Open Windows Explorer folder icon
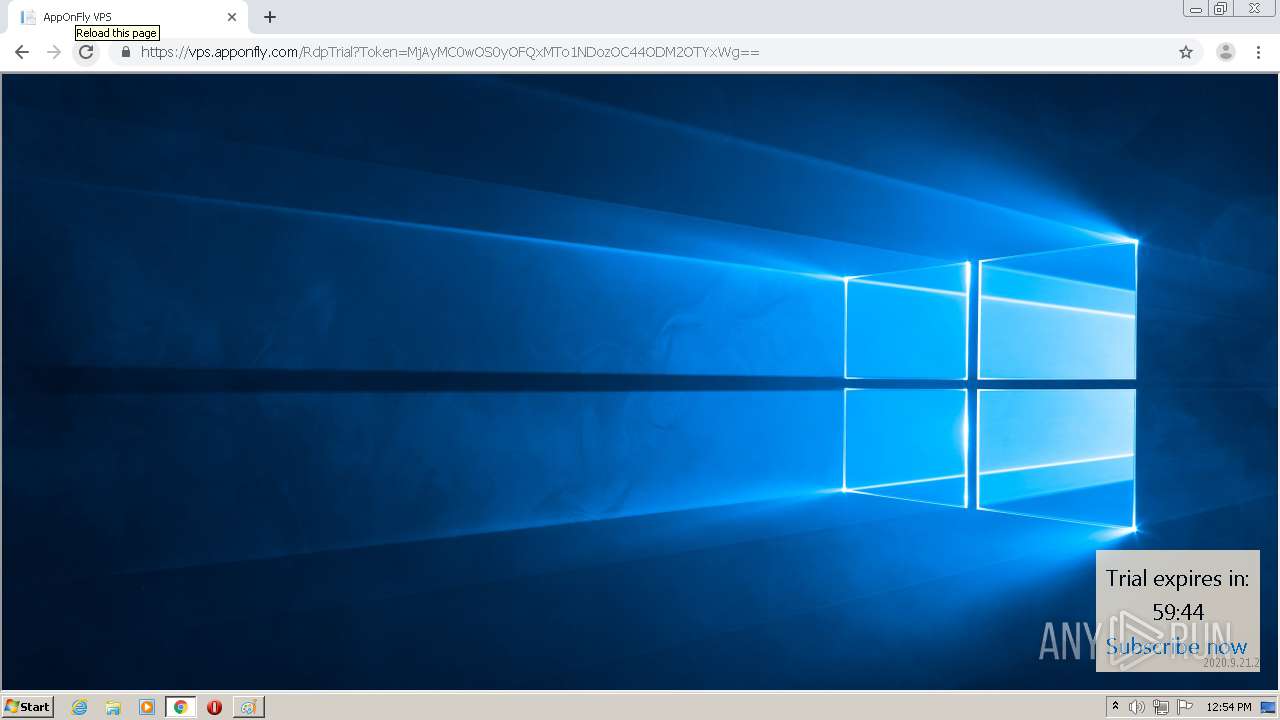1280x720 pixels. tap(113, 707)
